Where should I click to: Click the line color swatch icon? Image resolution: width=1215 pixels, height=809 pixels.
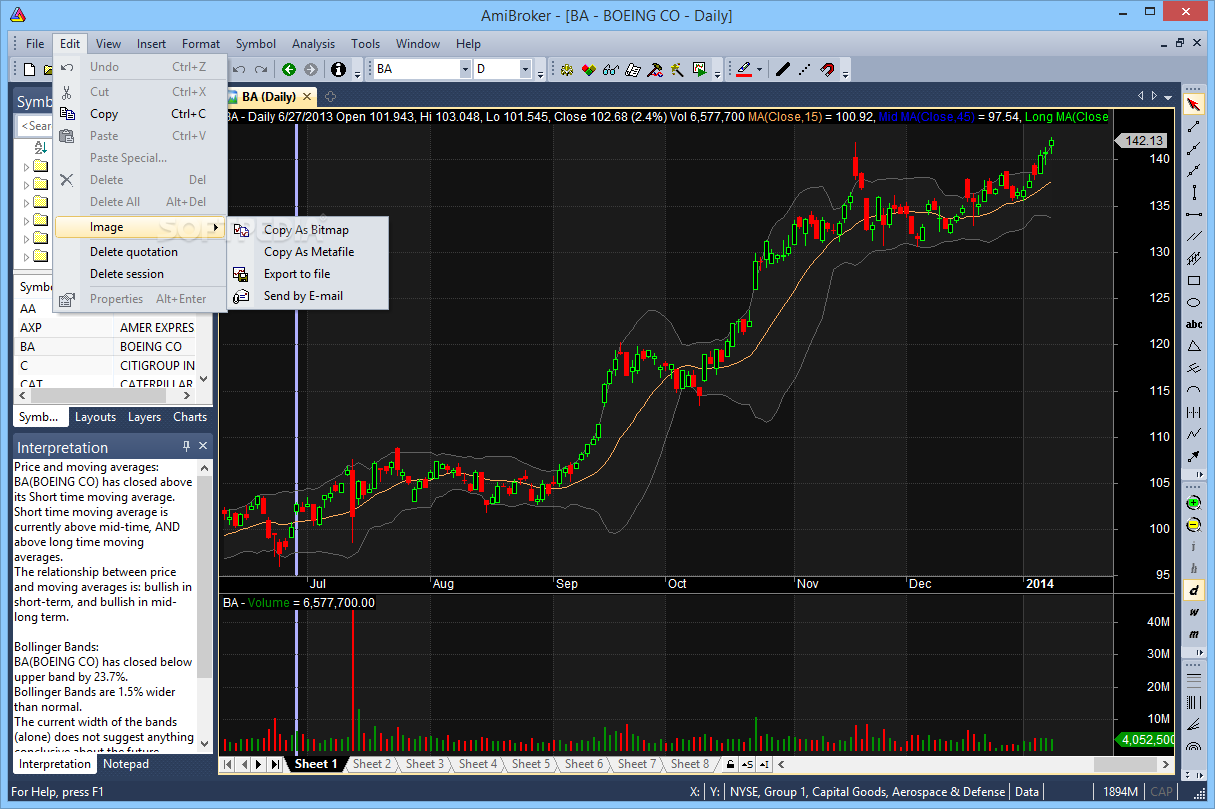coord(743,69)
